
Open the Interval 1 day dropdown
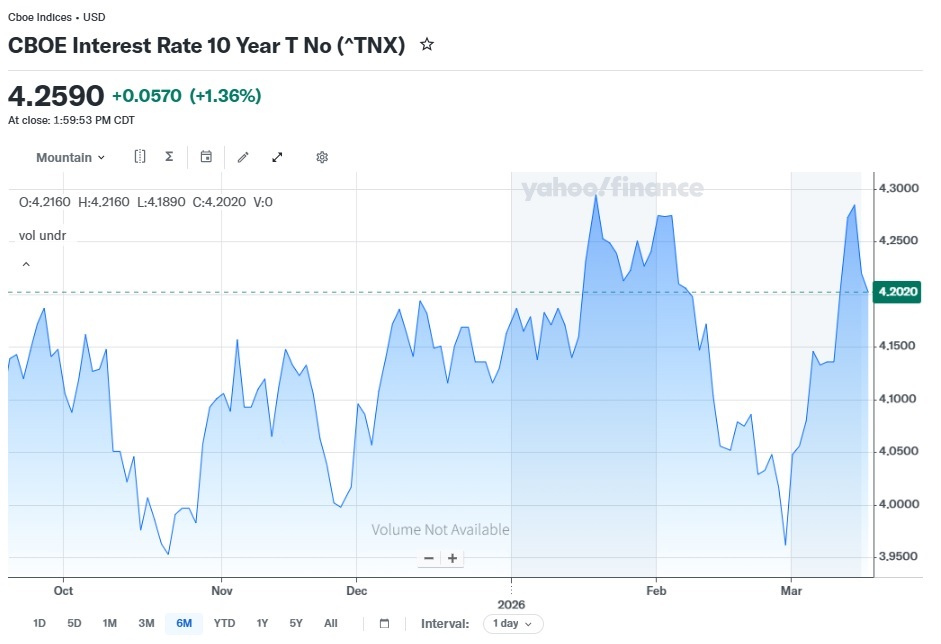click(x=513, y=624)
